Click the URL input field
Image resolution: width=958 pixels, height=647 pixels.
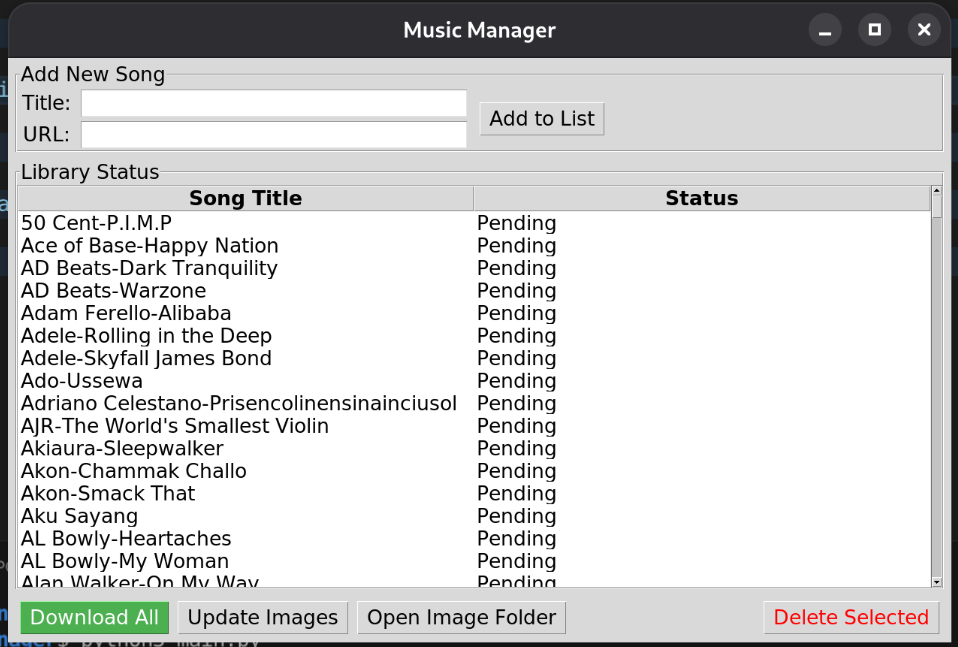click(273, 134)
